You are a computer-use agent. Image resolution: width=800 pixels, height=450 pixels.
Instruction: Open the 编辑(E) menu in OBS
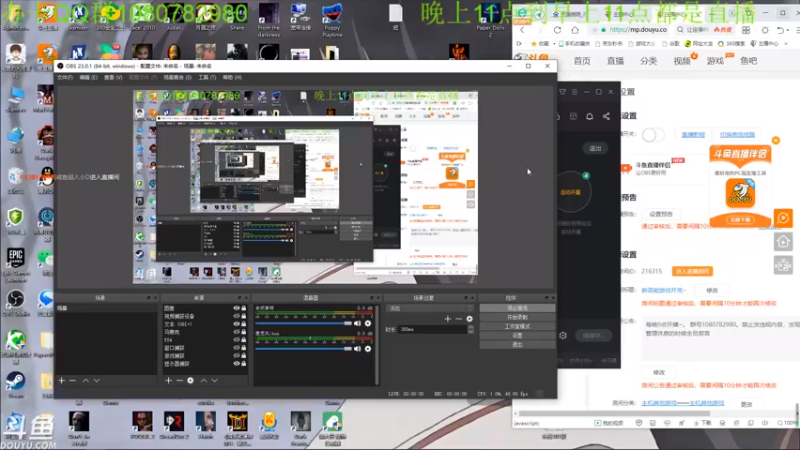pos(88,78)
